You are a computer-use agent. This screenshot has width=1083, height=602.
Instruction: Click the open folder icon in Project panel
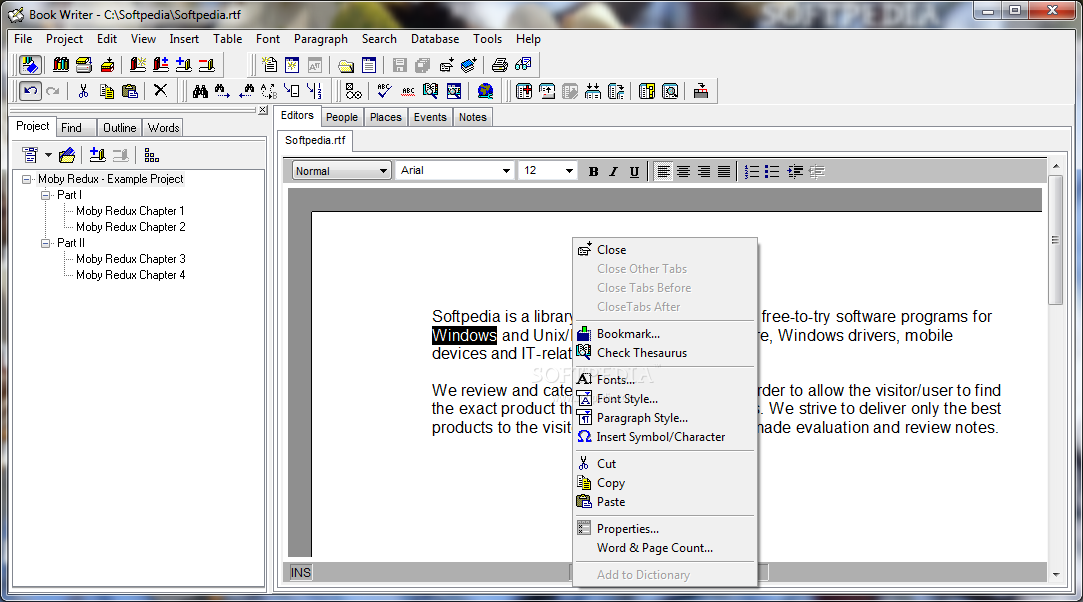coord(67,155)
